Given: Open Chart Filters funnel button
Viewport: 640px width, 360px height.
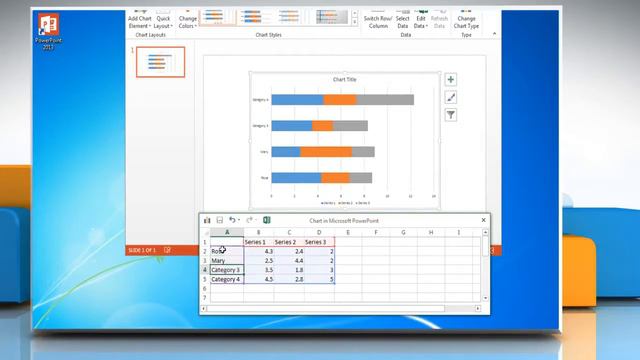Looking at the screenshot, I should pyautogui.click(x=451, y=115).
